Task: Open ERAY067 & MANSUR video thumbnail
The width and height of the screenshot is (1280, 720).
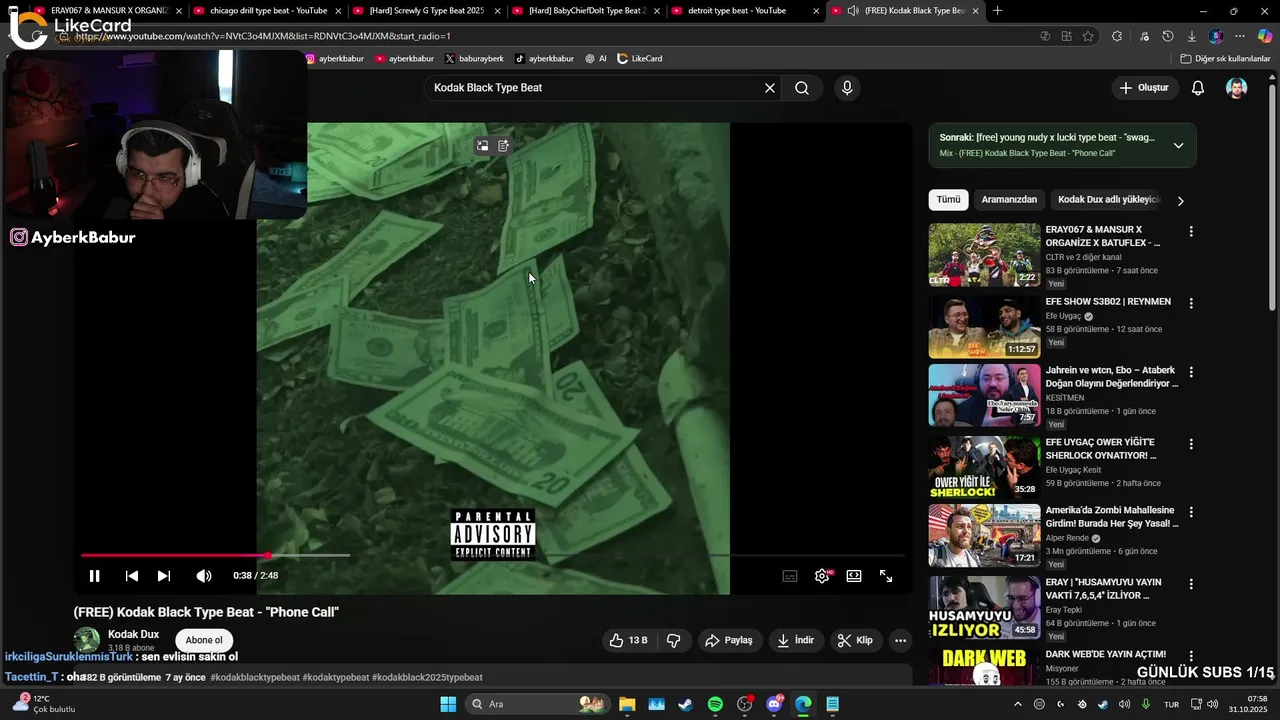Action: pos(984,255)
